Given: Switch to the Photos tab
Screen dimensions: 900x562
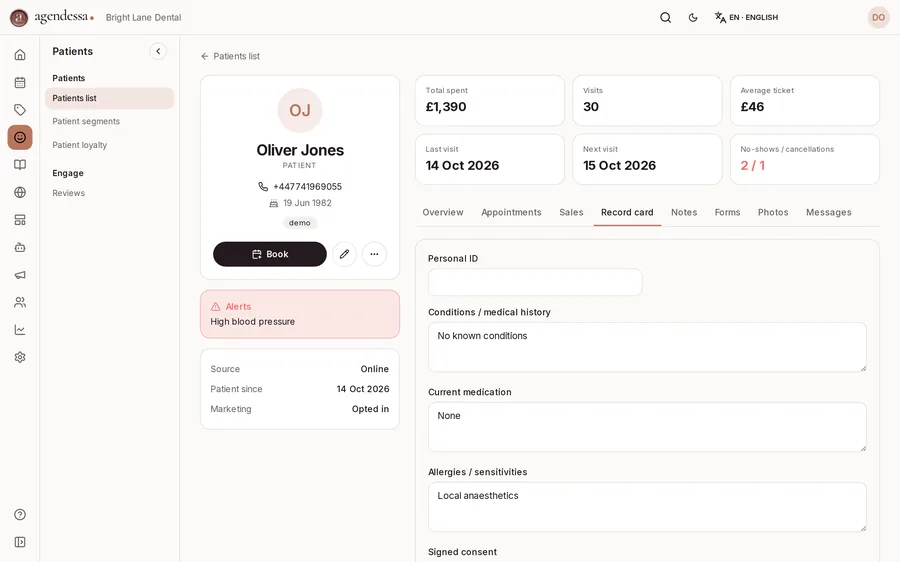Looking at the screenshot, I should (x=773, y=212).
